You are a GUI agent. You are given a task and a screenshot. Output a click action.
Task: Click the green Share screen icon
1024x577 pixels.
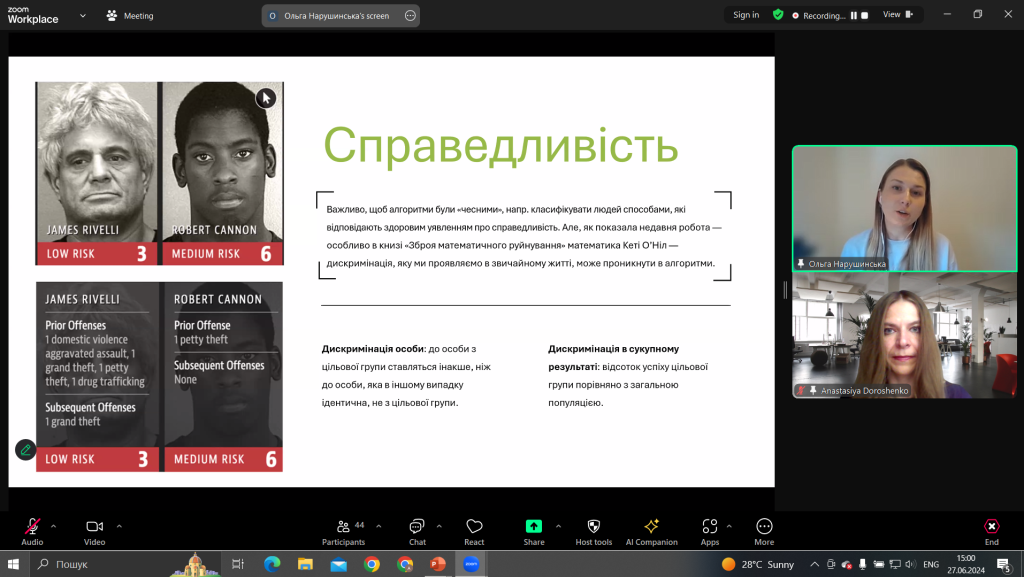[534, 526]
